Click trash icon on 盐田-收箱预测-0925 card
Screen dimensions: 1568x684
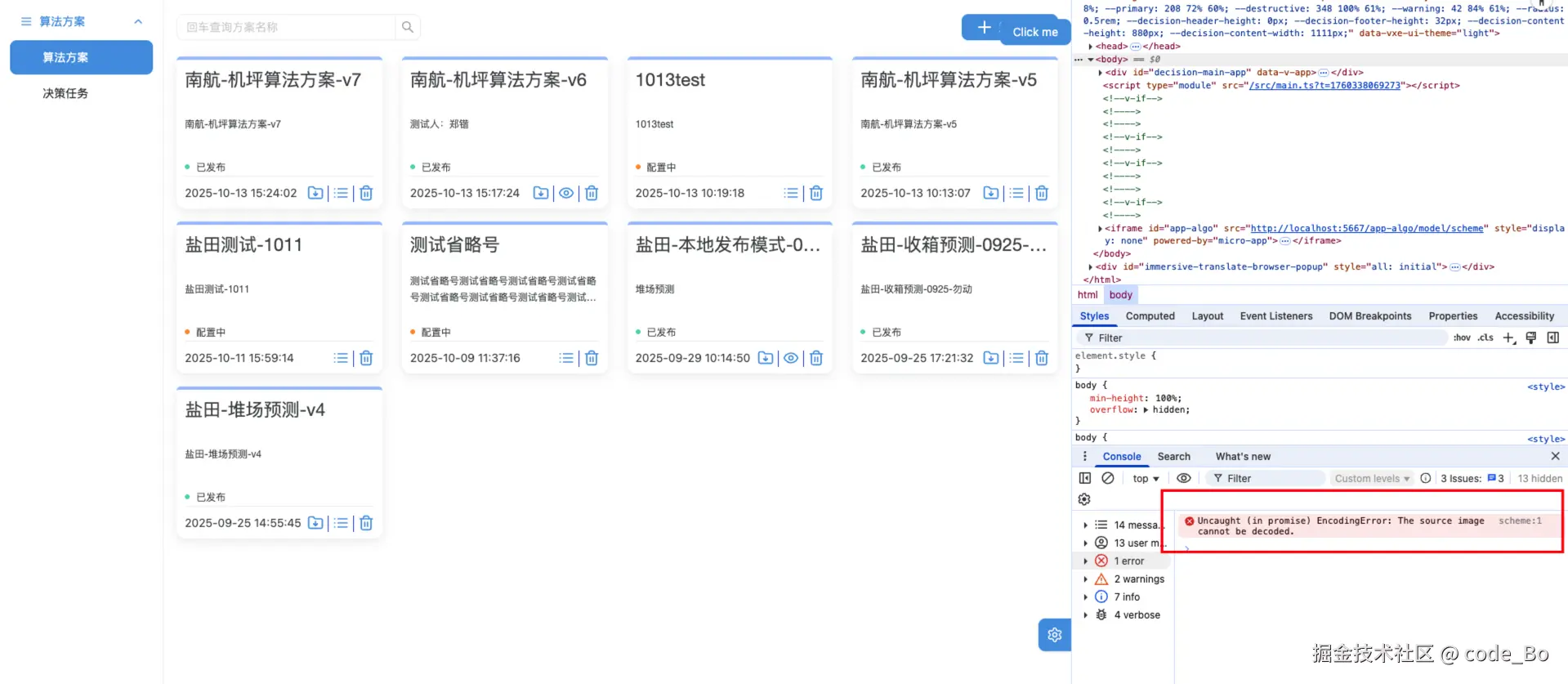point(1042,358)
